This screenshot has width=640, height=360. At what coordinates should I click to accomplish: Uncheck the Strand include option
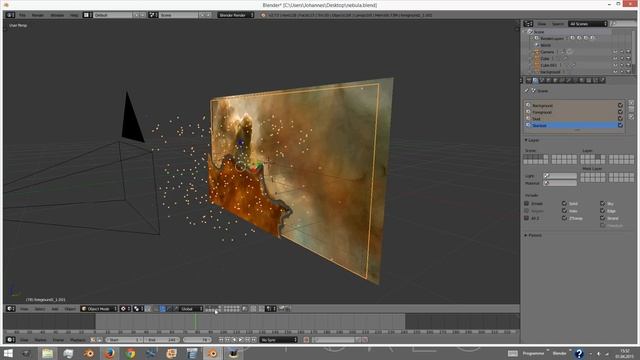602,218
